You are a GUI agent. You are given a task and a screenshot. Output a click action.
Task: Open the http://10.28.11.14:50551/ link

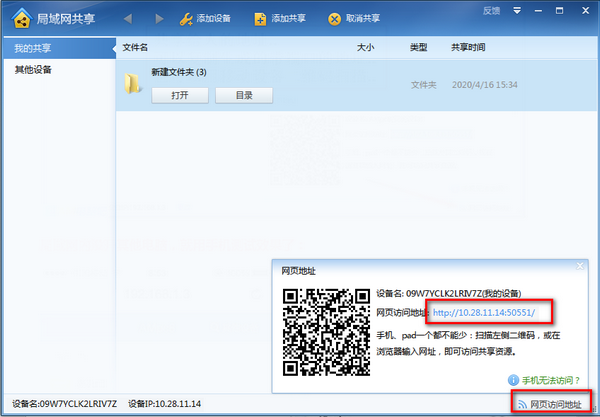click(484, 313)
